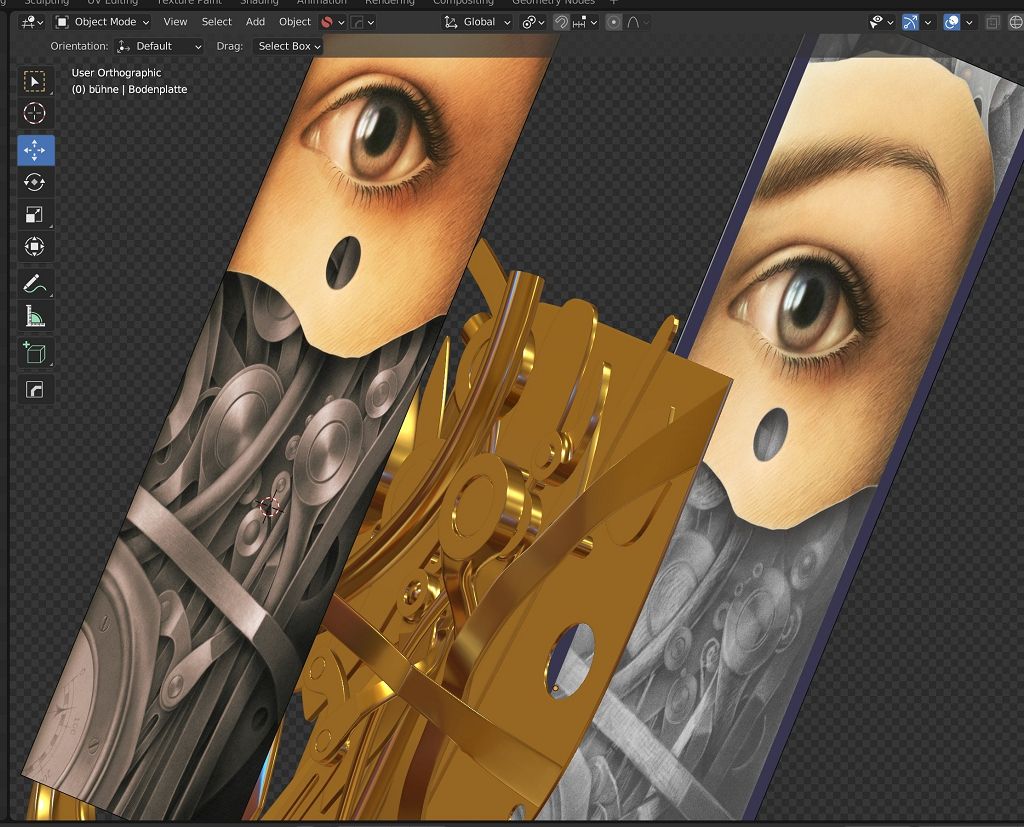Screen dimensions: 1024x827
Task: Open the Add menu
Action: point(255,22)
